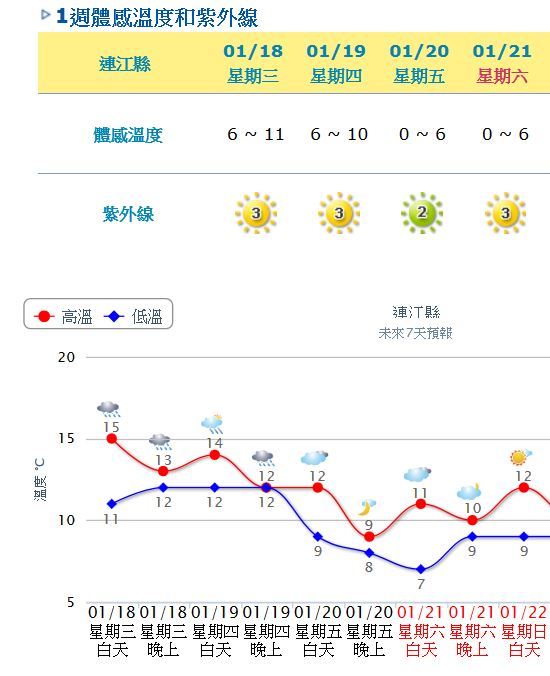Click the cloudy night icon above 10
The height and width of the screenshot is (676, 550).
[x=469, y=491]
